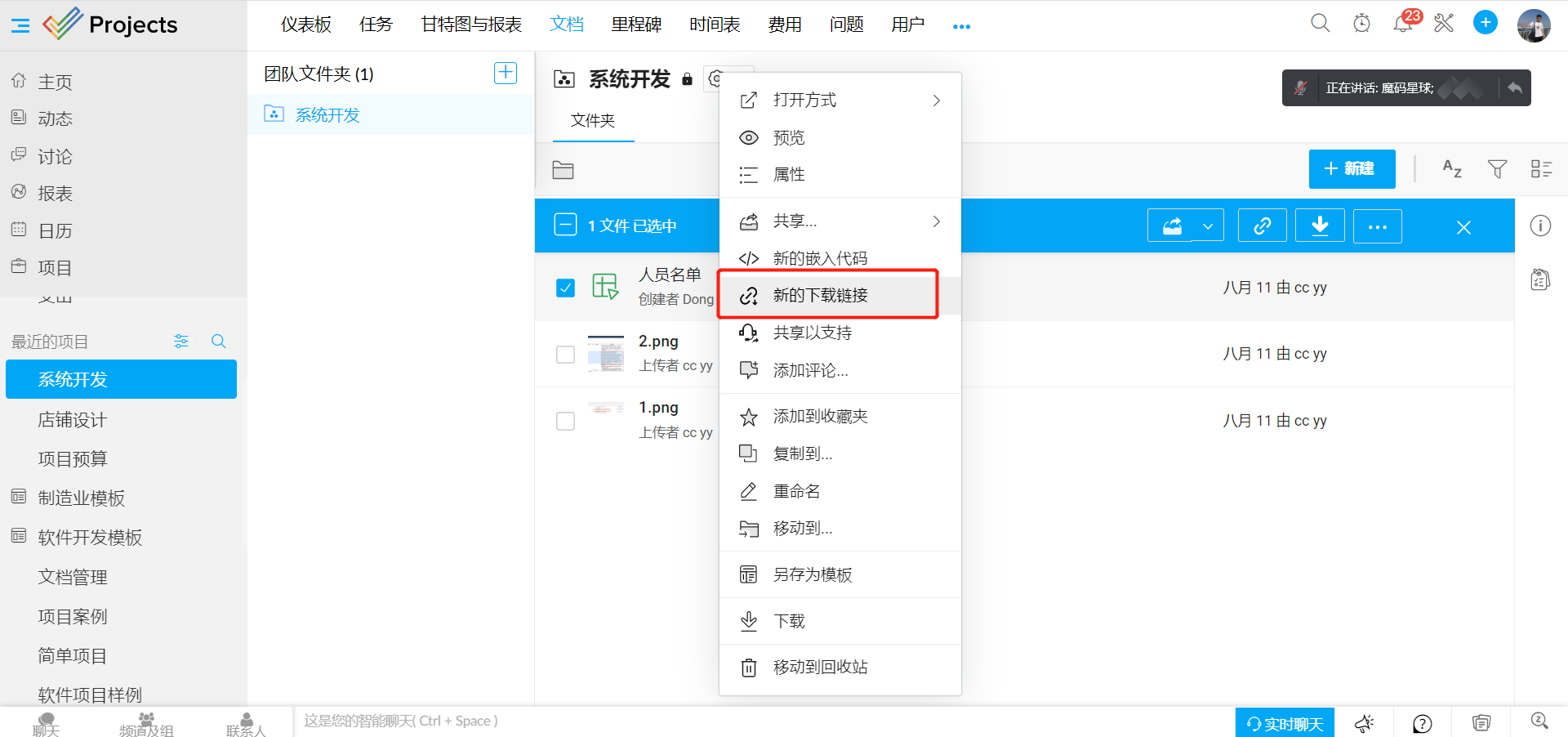
Task: Open the filter funnel icon
Action: pos(1496,169)
